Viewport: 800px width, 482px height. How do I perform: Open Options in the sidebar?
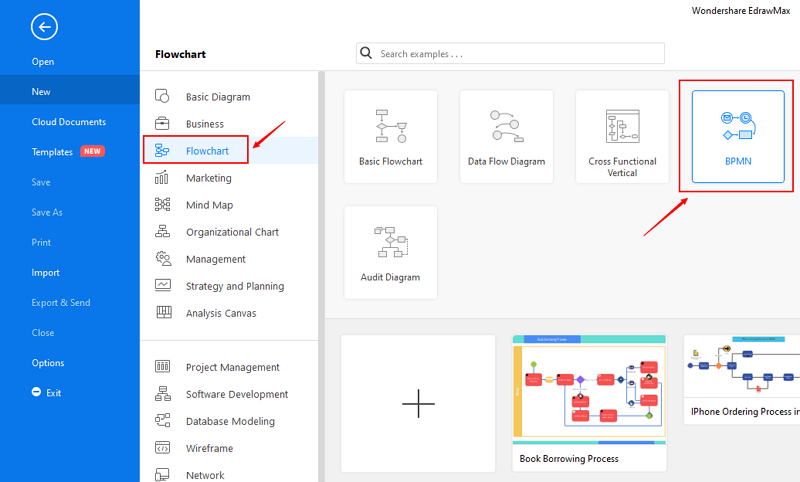48,363
